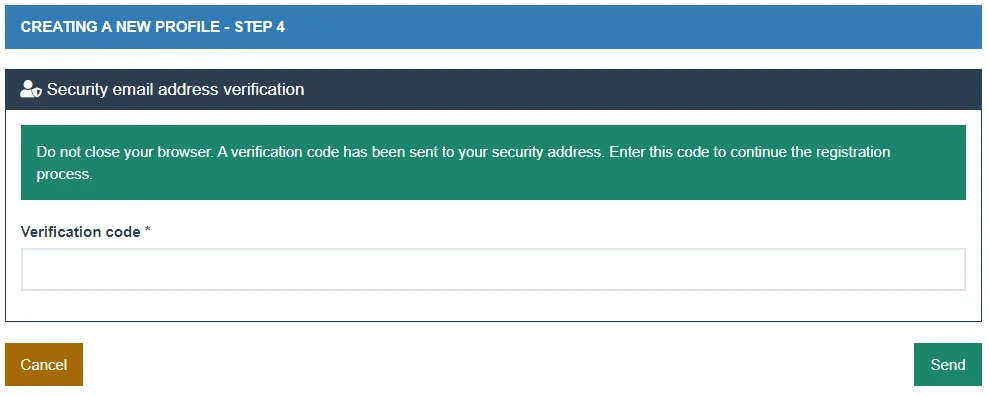
Task: Click the required asterisk beside Verification code
Action: pyautogui.click(x=148, y=231)
